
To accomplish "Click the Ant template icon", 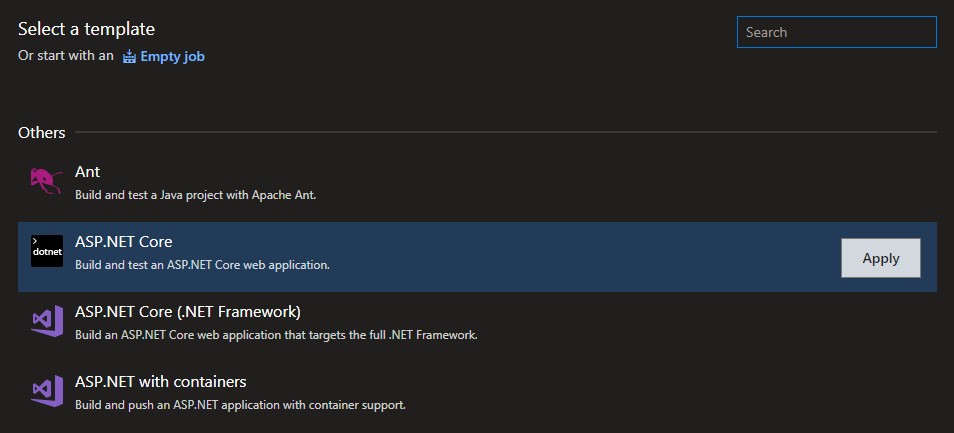I will (x=47, y=181).
